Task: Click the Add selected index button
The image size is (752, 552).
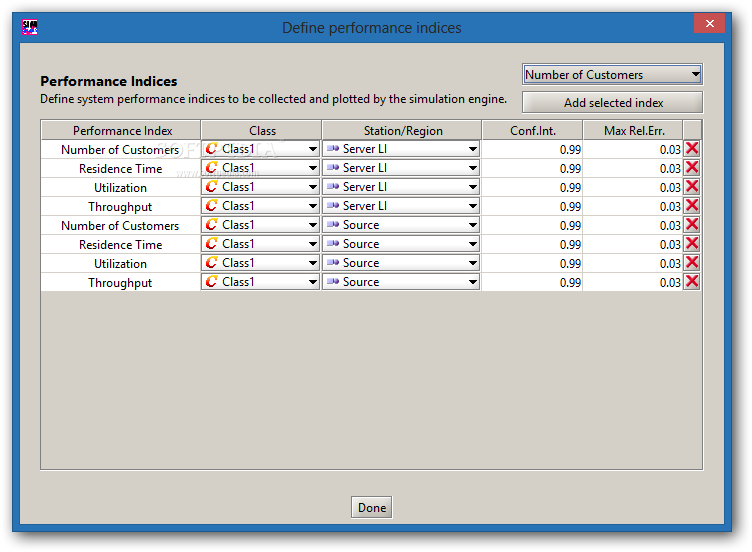Action: (612, 103)
